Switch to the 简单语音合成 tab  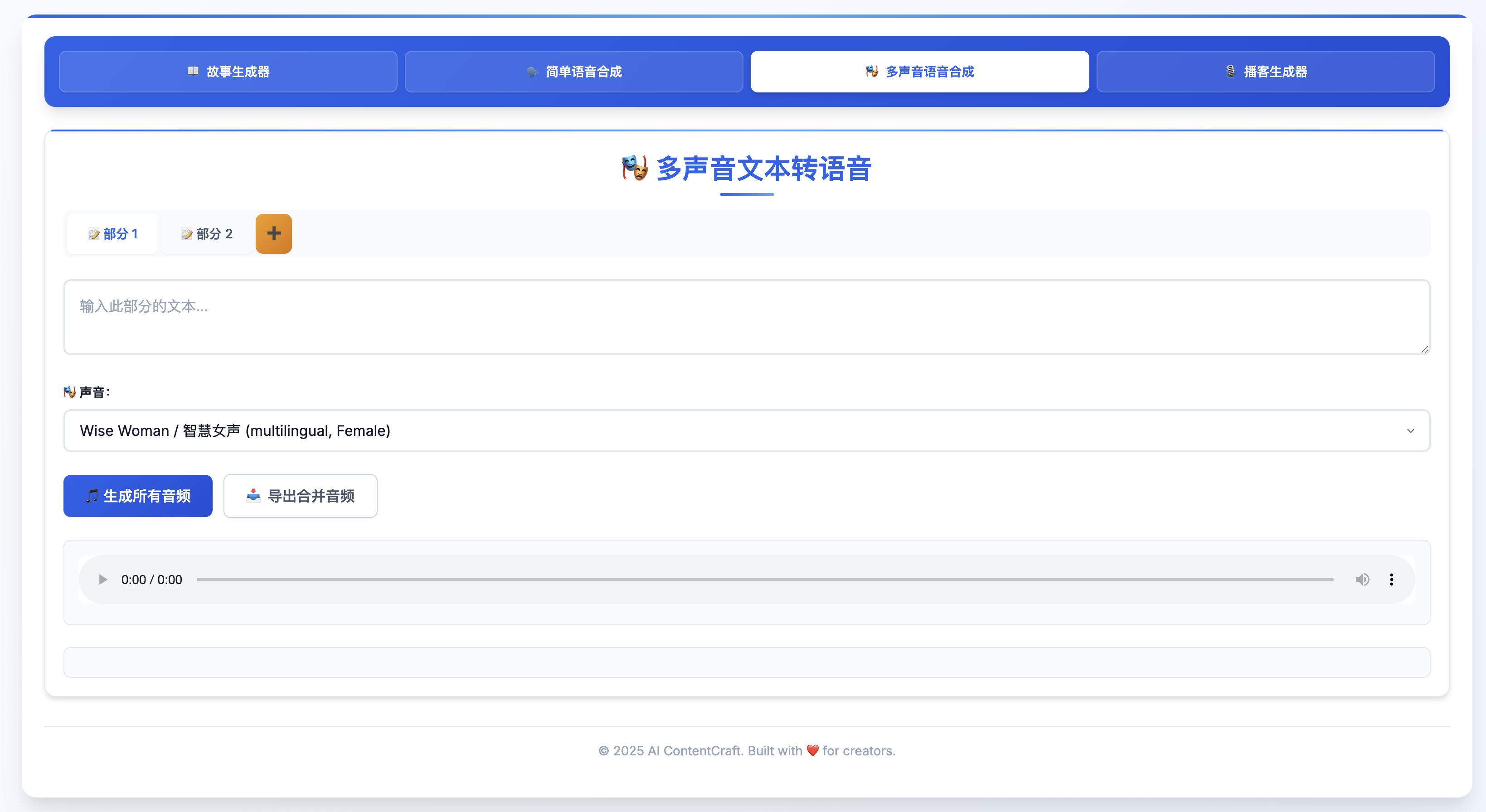pos(573,71)
